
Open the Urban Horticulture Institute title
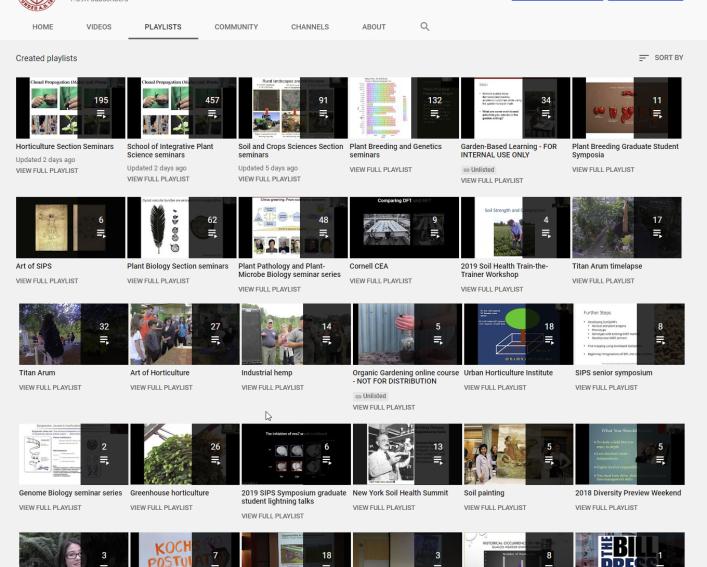click(x=508, y=373)
